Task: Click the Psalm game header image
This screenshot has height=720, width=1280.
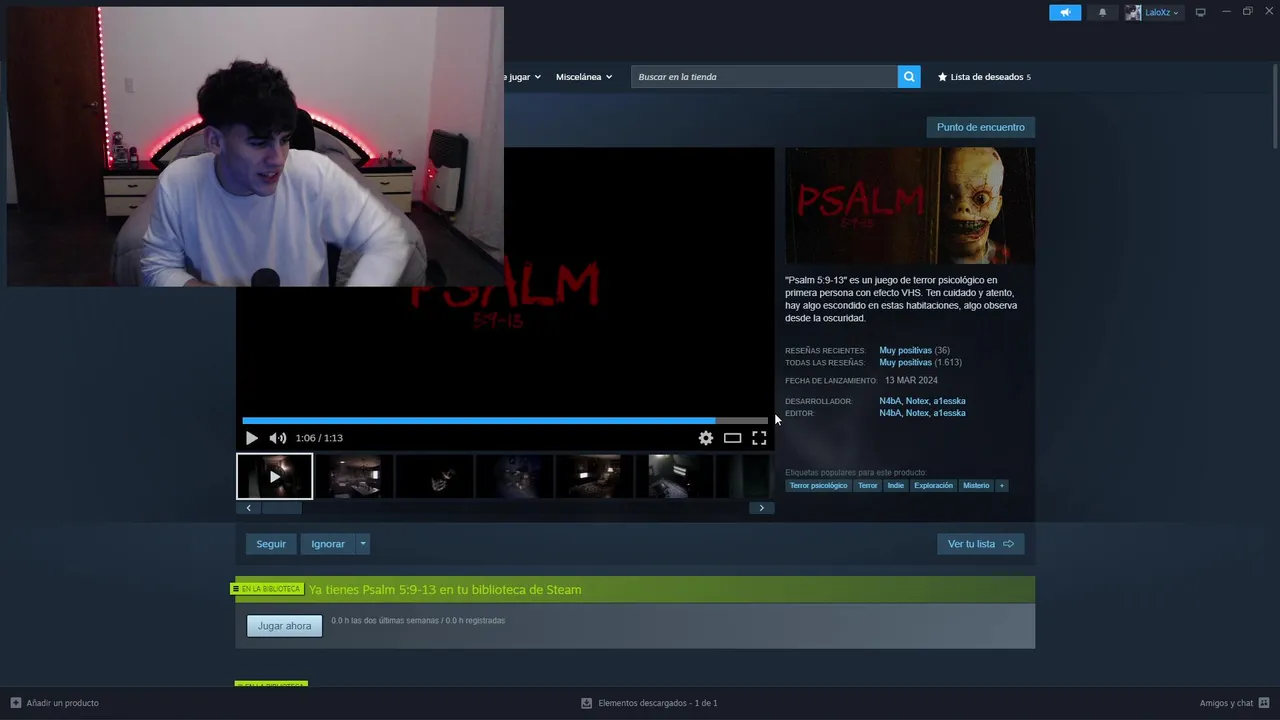Action: pos(910,206)
